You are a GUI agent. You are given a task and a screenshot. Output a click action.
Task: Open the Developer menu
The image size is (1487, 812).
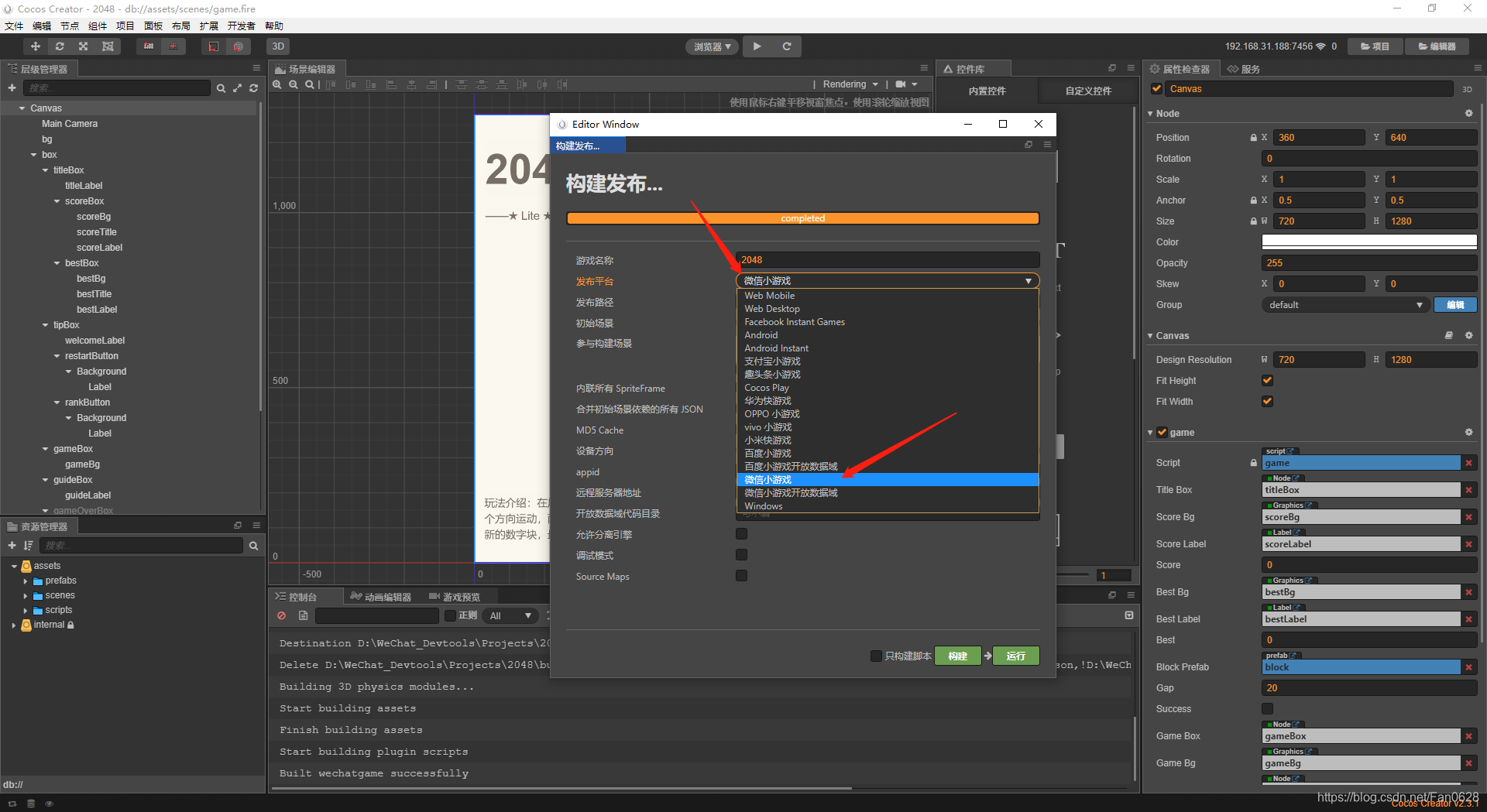coord(241,26)
